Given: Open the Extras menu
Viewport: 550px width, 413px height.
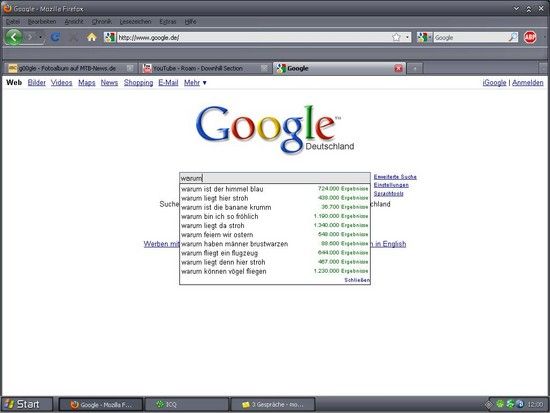Looking at the screenshot, I should pos(168,21).
